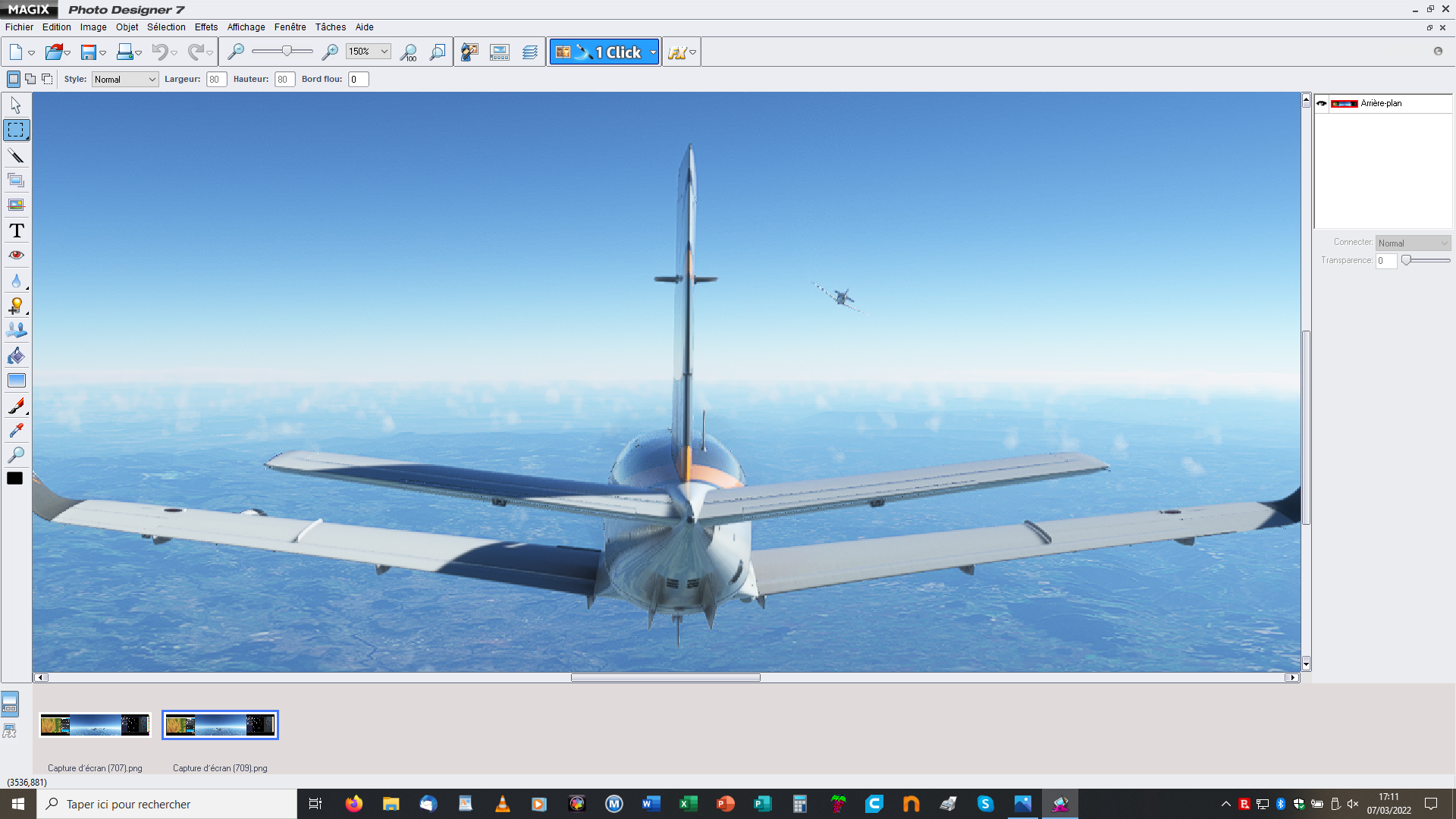Click the zoom in magnifier
Viewport: 1456px width, 819px height.
coord(330,52)
